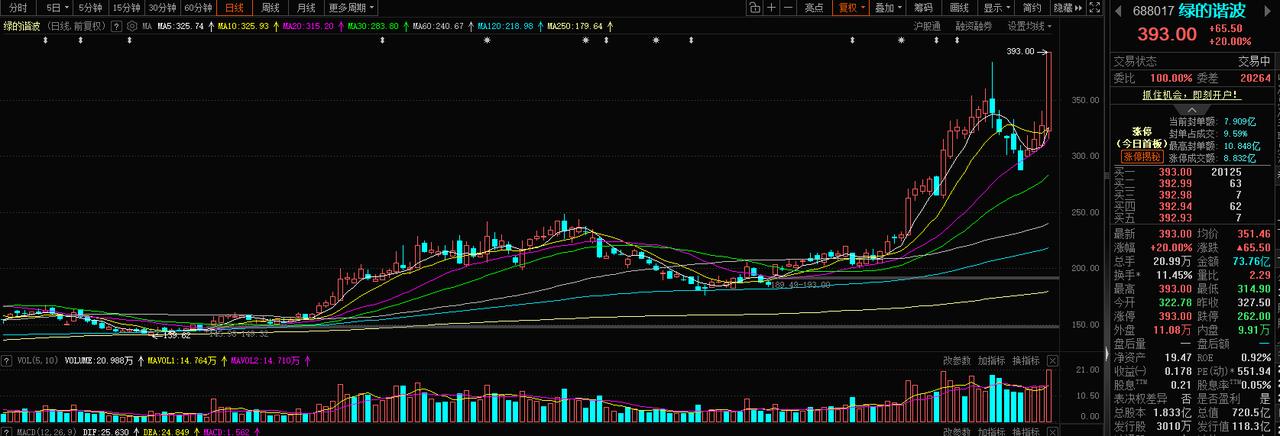This screenshot has width=1280, height=436.
Task: Click 换指标 in the volume panel
Action: point(1026,360)
